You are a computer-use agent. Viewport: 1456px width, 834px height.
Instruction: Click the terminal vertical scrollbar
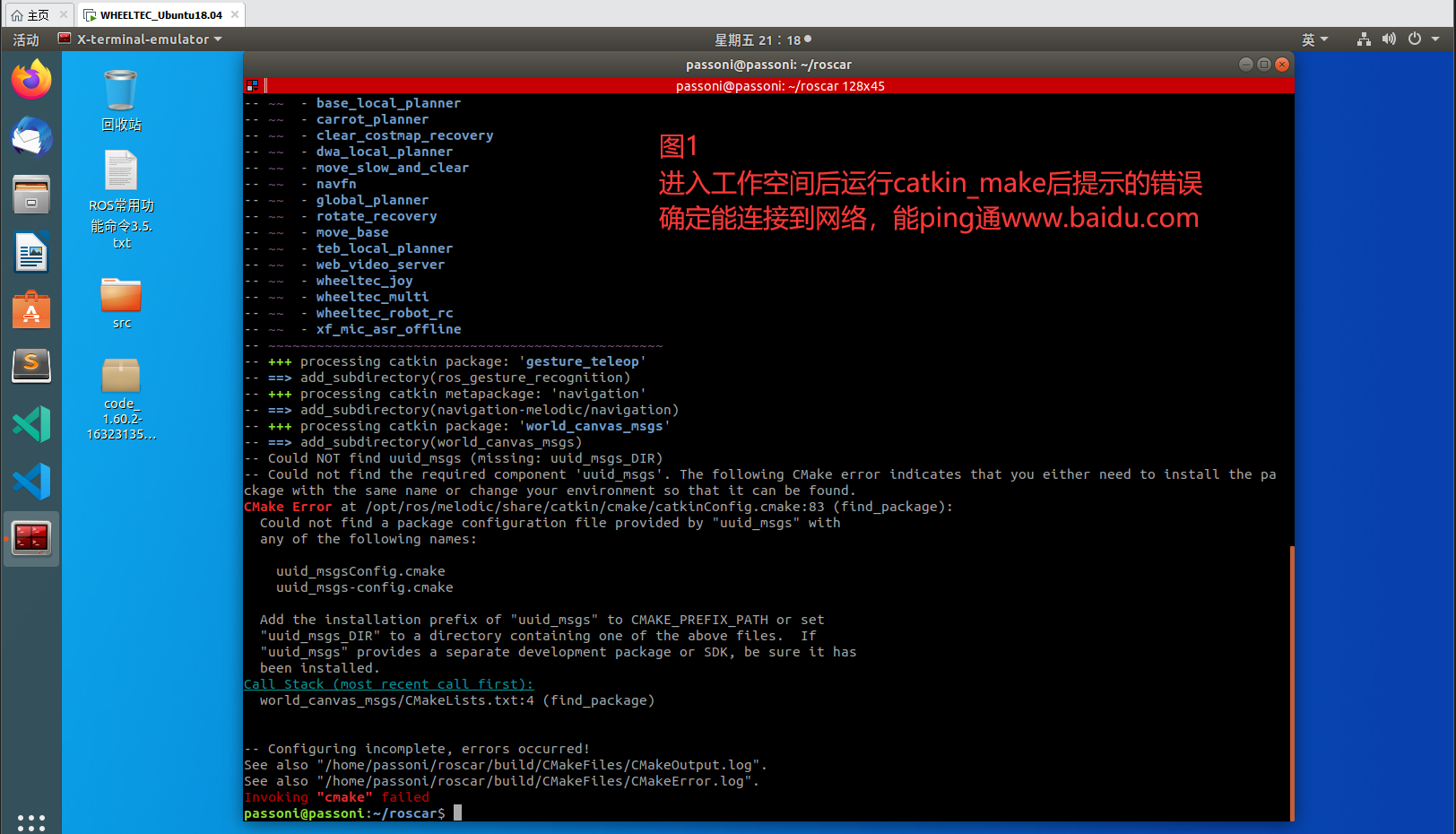(x=1291, y=682)
